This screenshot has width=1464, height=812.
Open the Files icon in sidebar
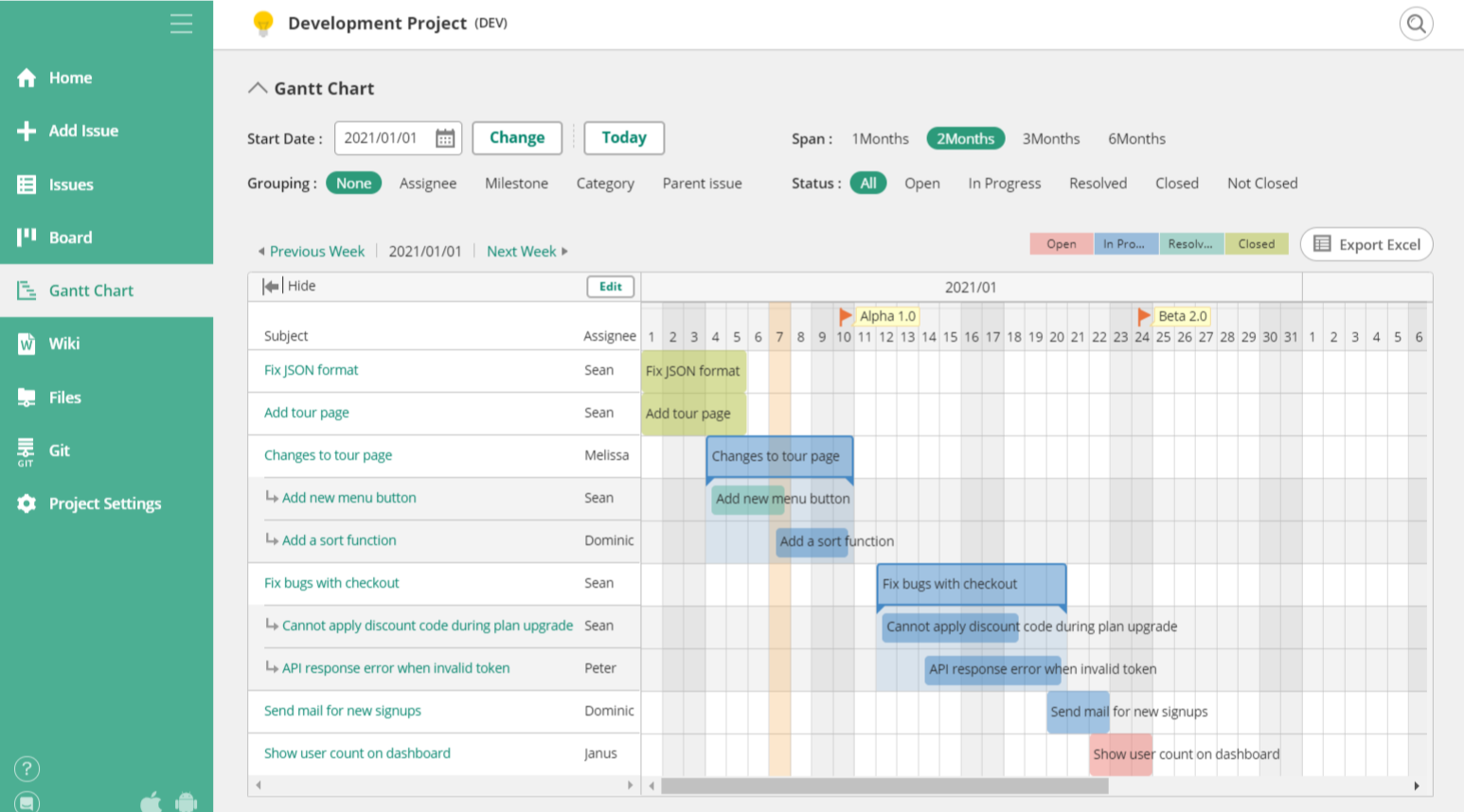coord(26,397)
